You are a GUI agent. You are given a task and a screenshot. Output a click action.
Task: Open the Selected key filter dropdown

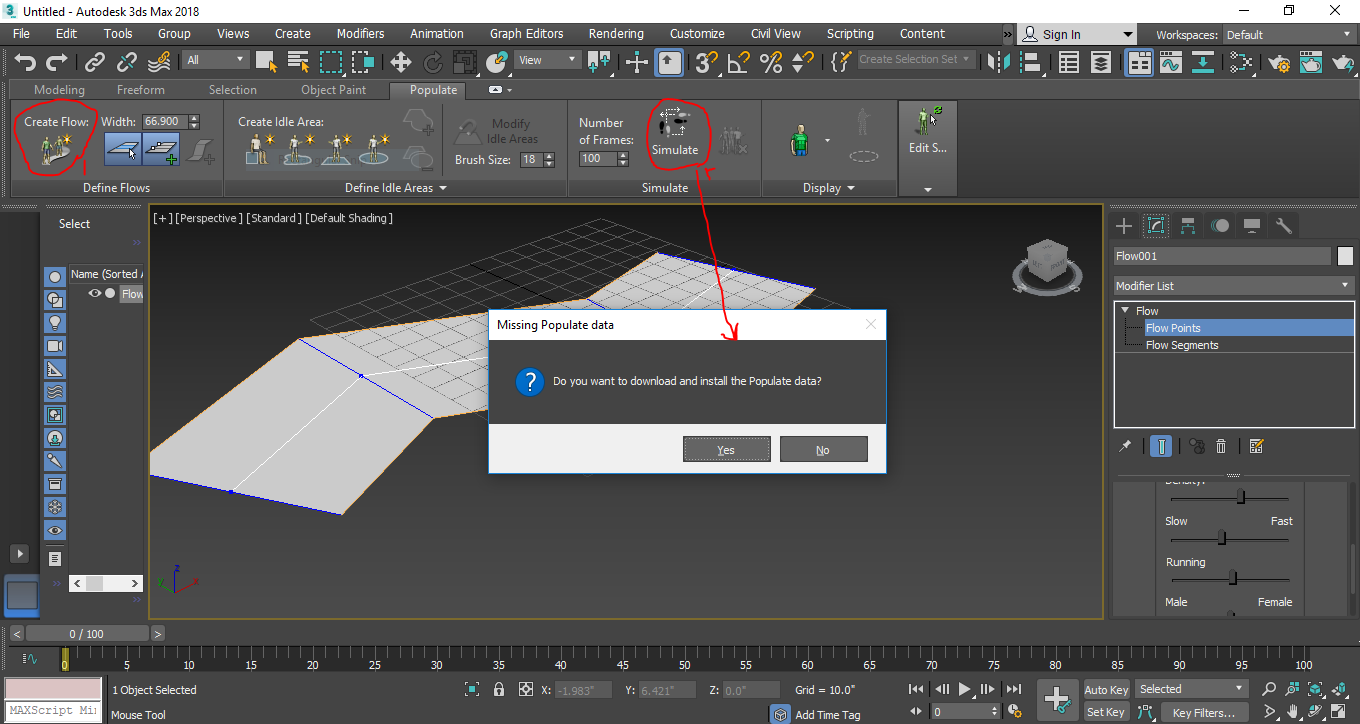click(x=1192, y=689)
